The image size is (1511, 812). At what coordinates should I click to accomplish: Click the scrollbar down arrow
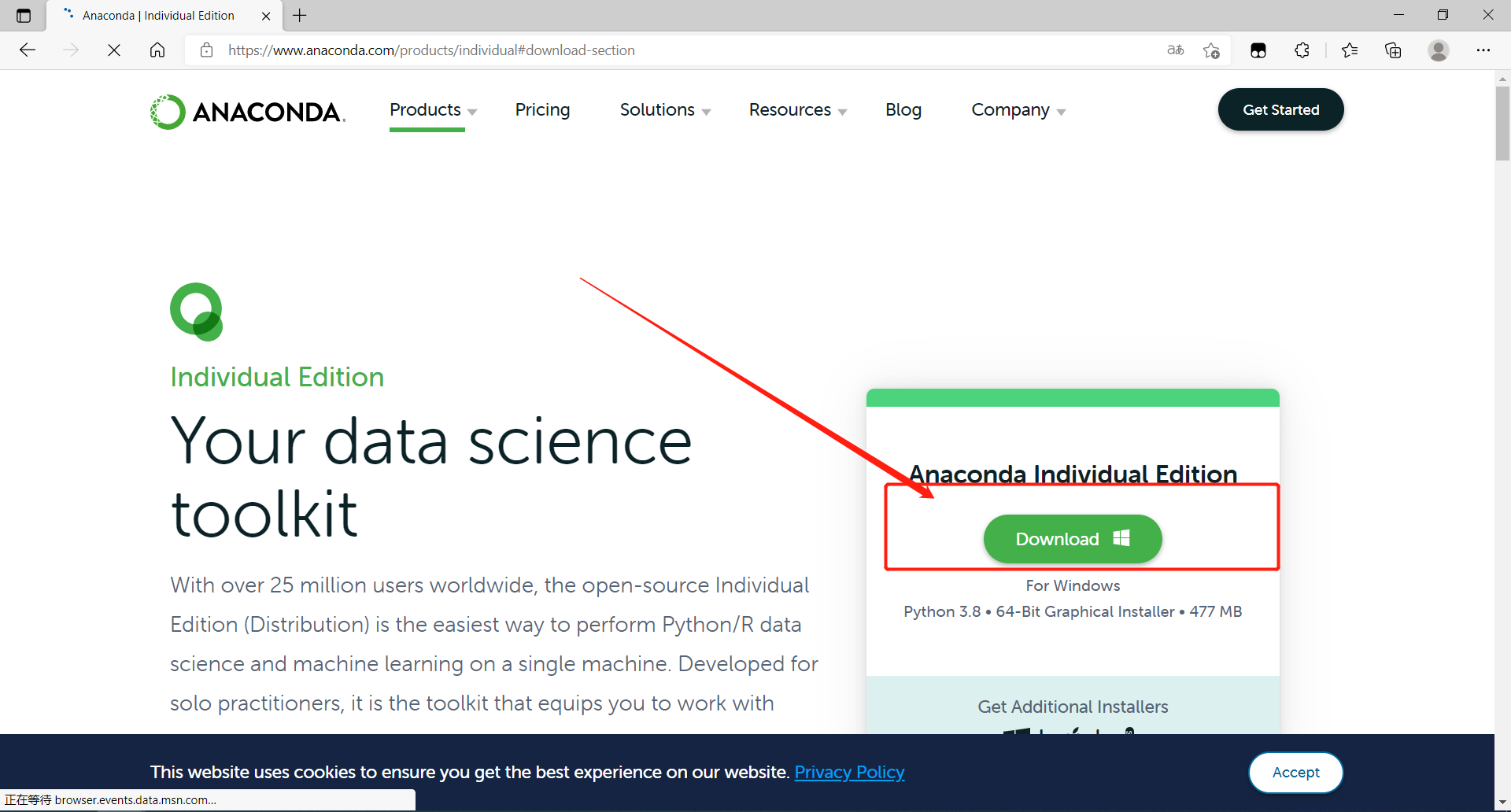tap(1502, 803)
